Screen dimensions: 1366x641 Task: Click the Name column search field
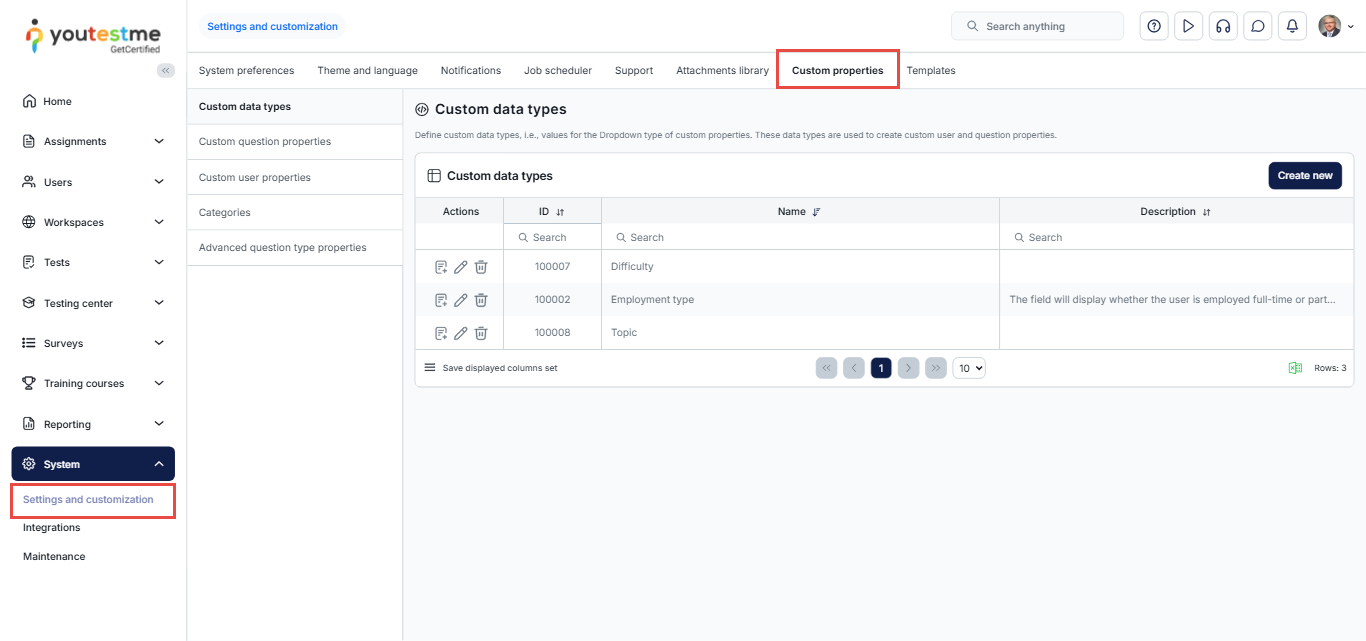pos(800,238)
